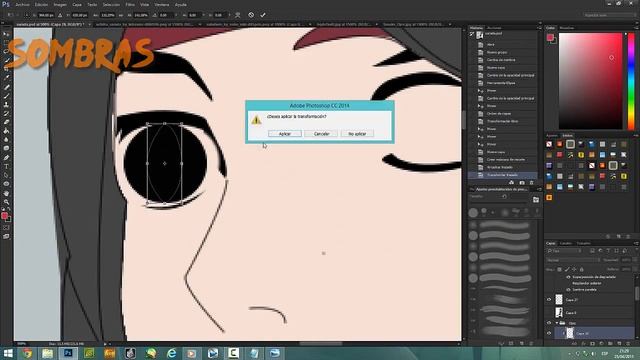This screenshot has height=360, width=640.
Task: Create new layer in Layers panel
Action: tap(620, 344)
